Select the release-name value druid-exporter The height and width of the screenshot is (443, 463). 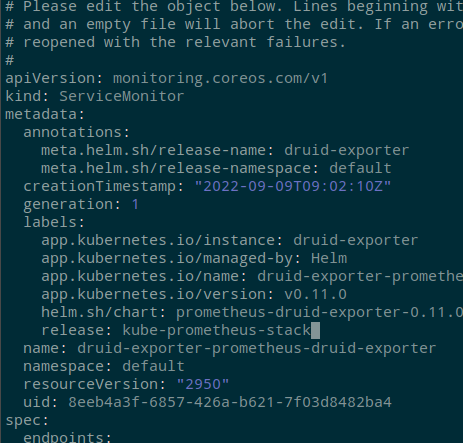pos(347,151)
